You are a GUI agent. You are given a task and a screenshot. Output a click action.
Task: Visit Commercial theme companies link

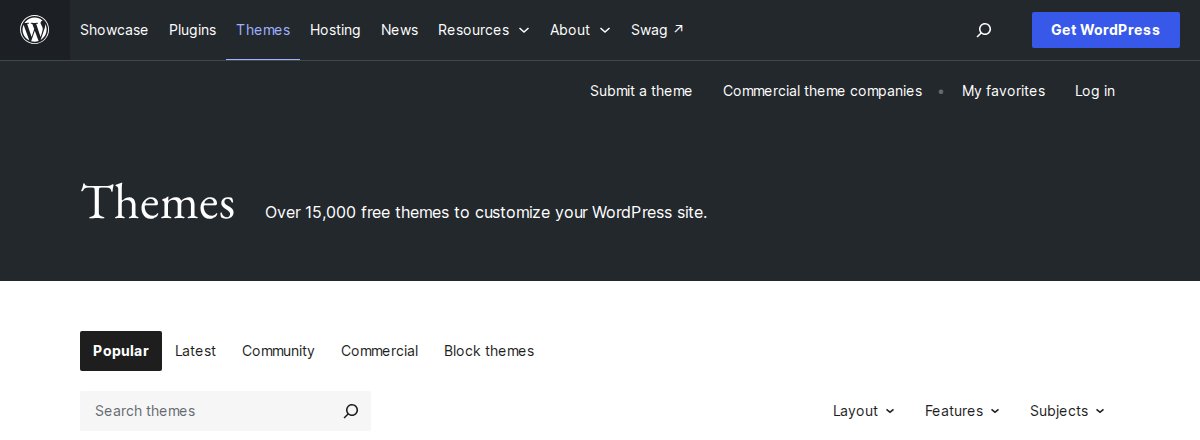point(822,91)
